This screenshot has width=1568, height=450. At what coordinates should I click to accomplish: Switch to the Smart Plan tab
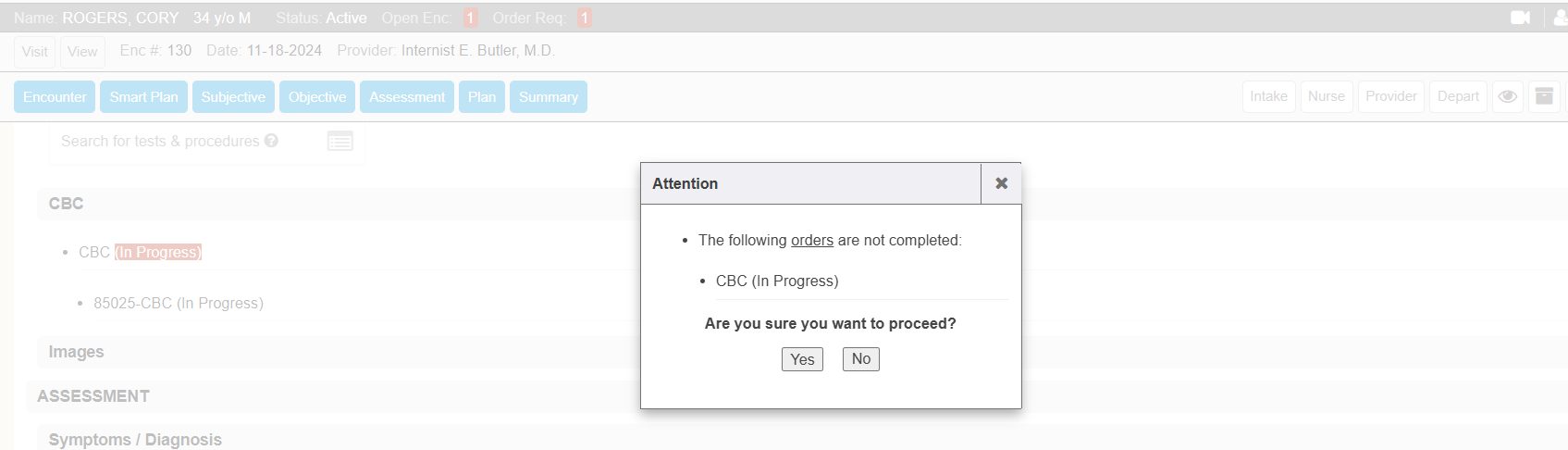(143, 96)
